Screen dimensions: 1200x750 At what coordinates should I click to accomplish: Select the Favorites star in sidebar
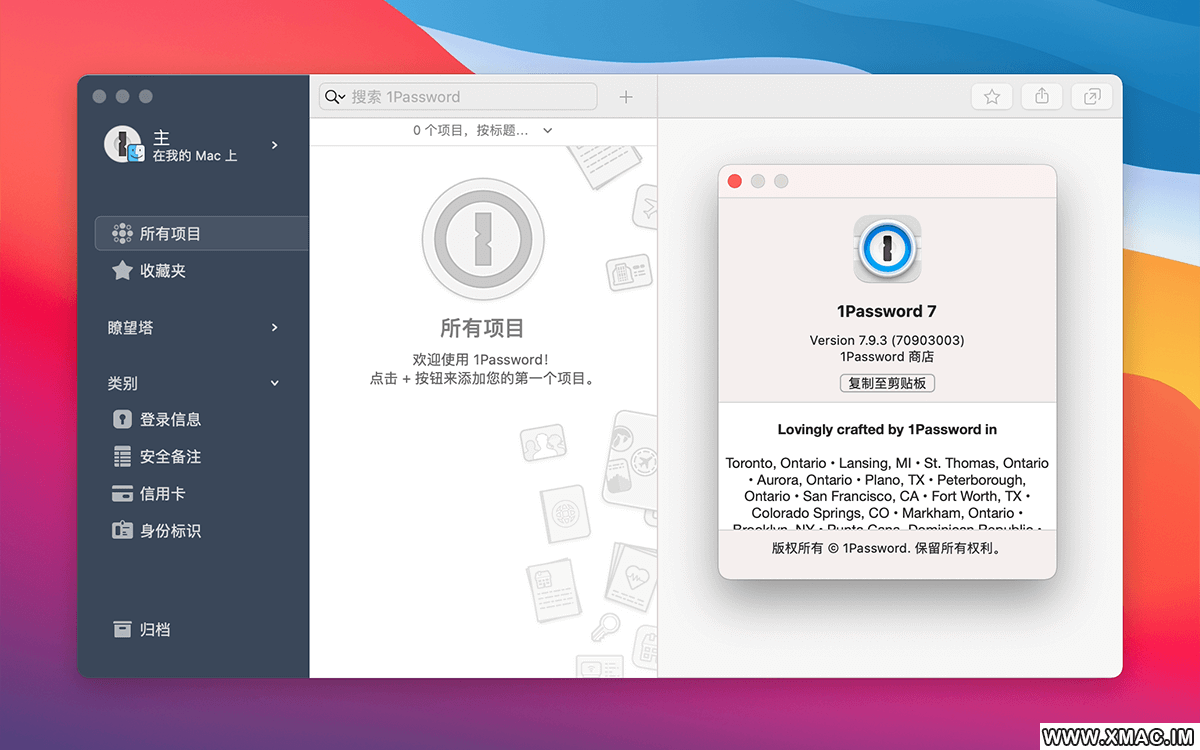pyautogui.click(x=122, y=271)
